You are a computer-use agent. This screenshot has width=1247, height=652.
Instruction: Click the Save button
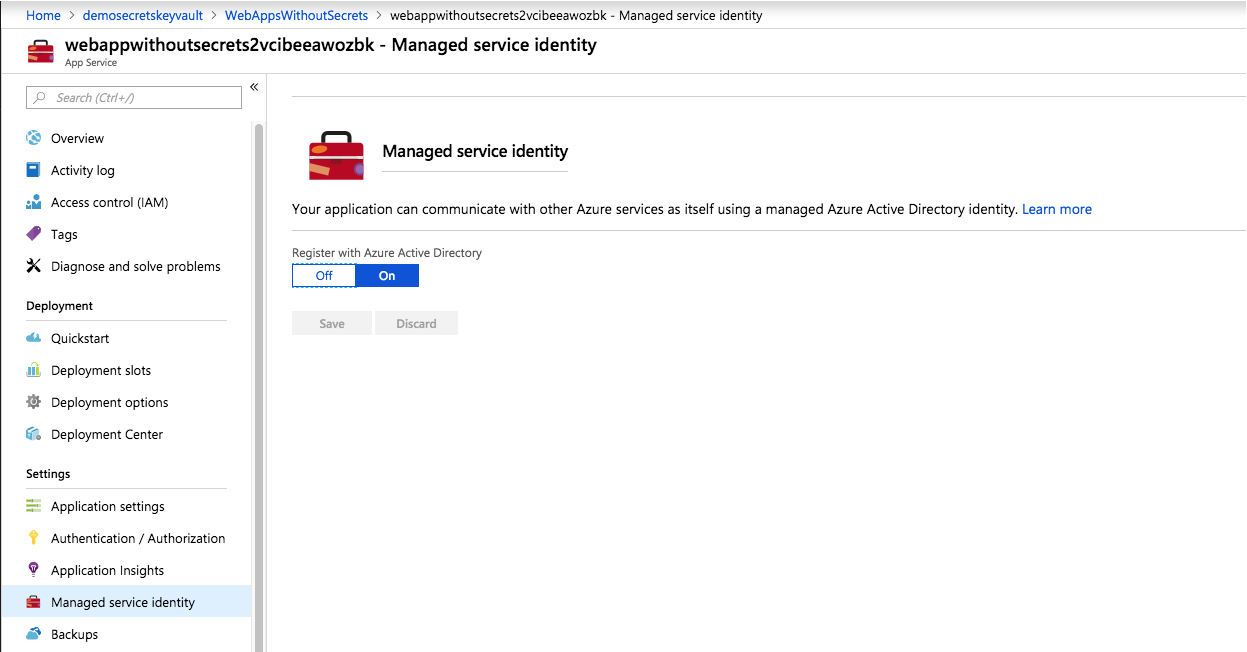(332, 323)
